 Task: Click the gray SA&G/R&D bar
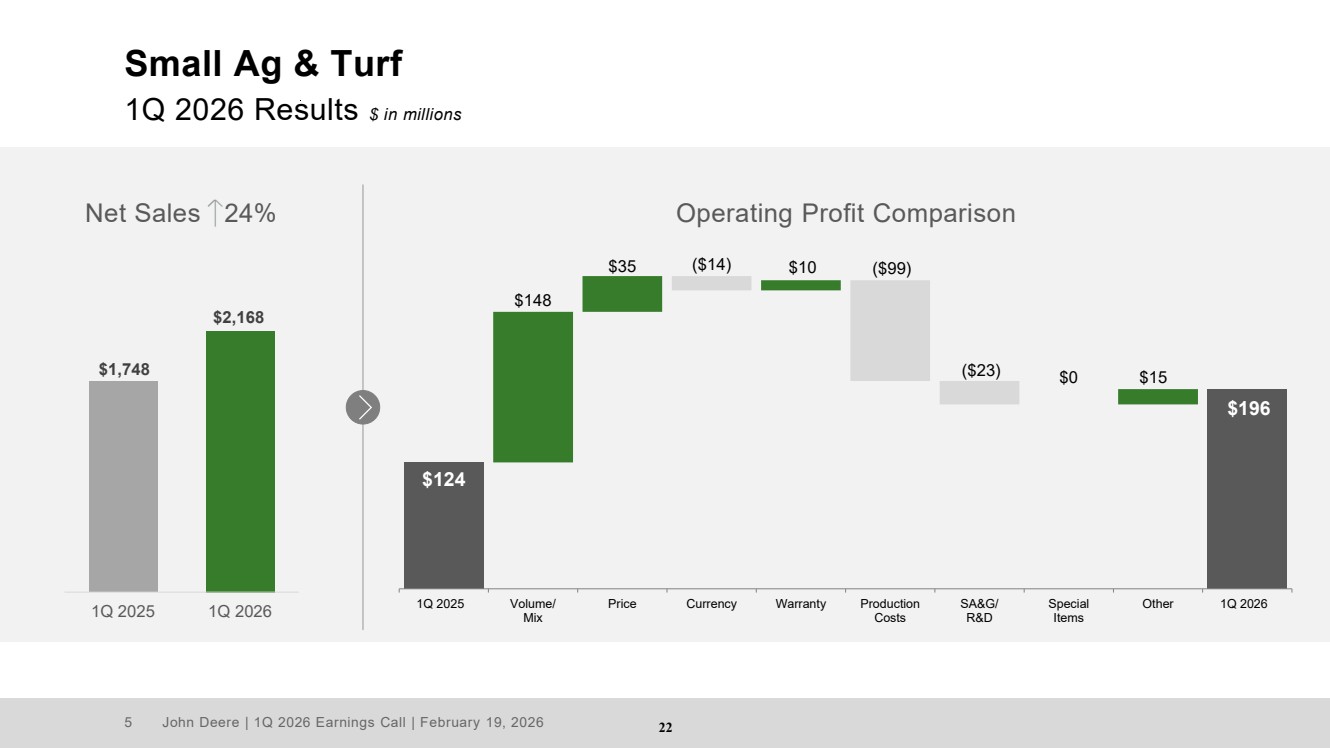point(979,392)
